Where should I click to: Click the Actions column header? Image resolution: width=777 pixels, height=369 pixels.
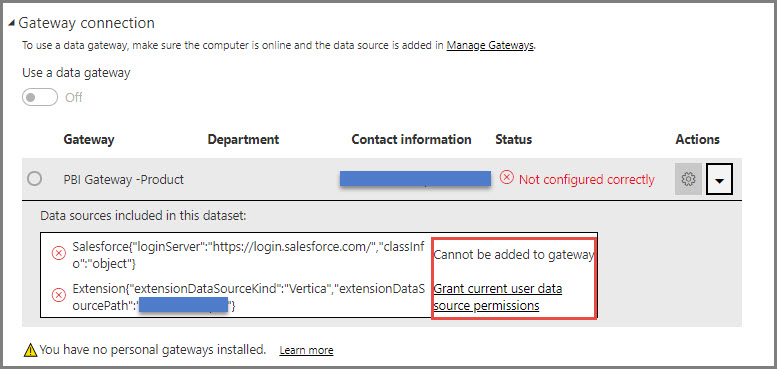697,140
